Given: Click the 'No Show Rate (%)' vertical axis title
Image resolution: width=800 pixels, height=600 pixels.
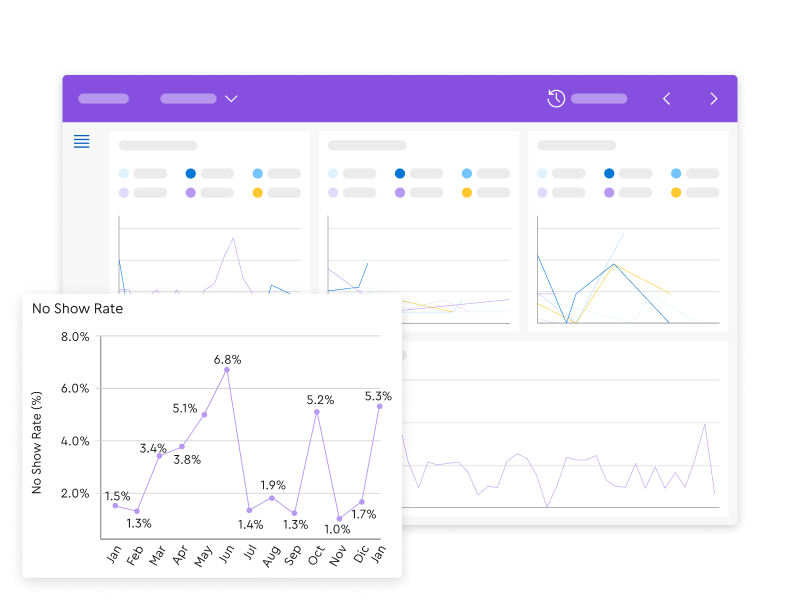Looking at the screenshot, I should pyautogui.click(x=36, y=442).
